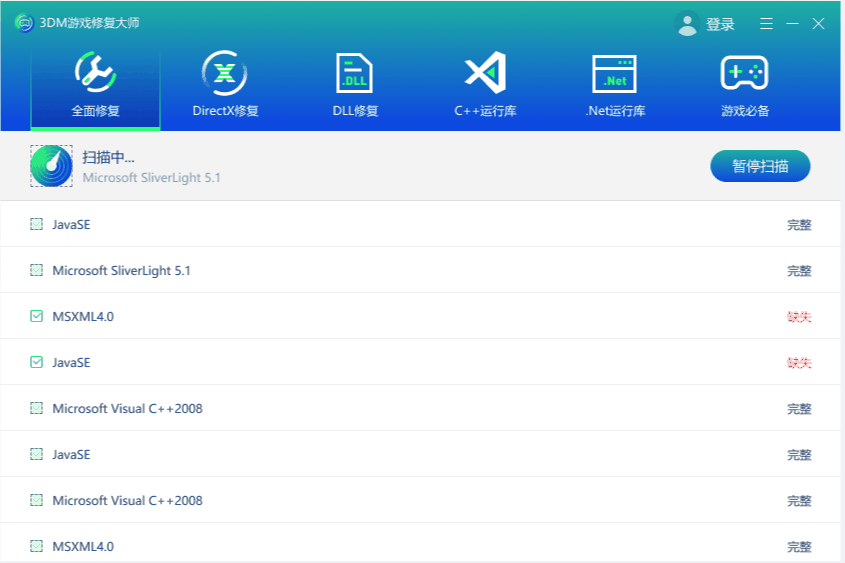The width and height of the screenshot is (845, 563).
Task: Click the 3DM app logo
Action: tap(24, 23)
